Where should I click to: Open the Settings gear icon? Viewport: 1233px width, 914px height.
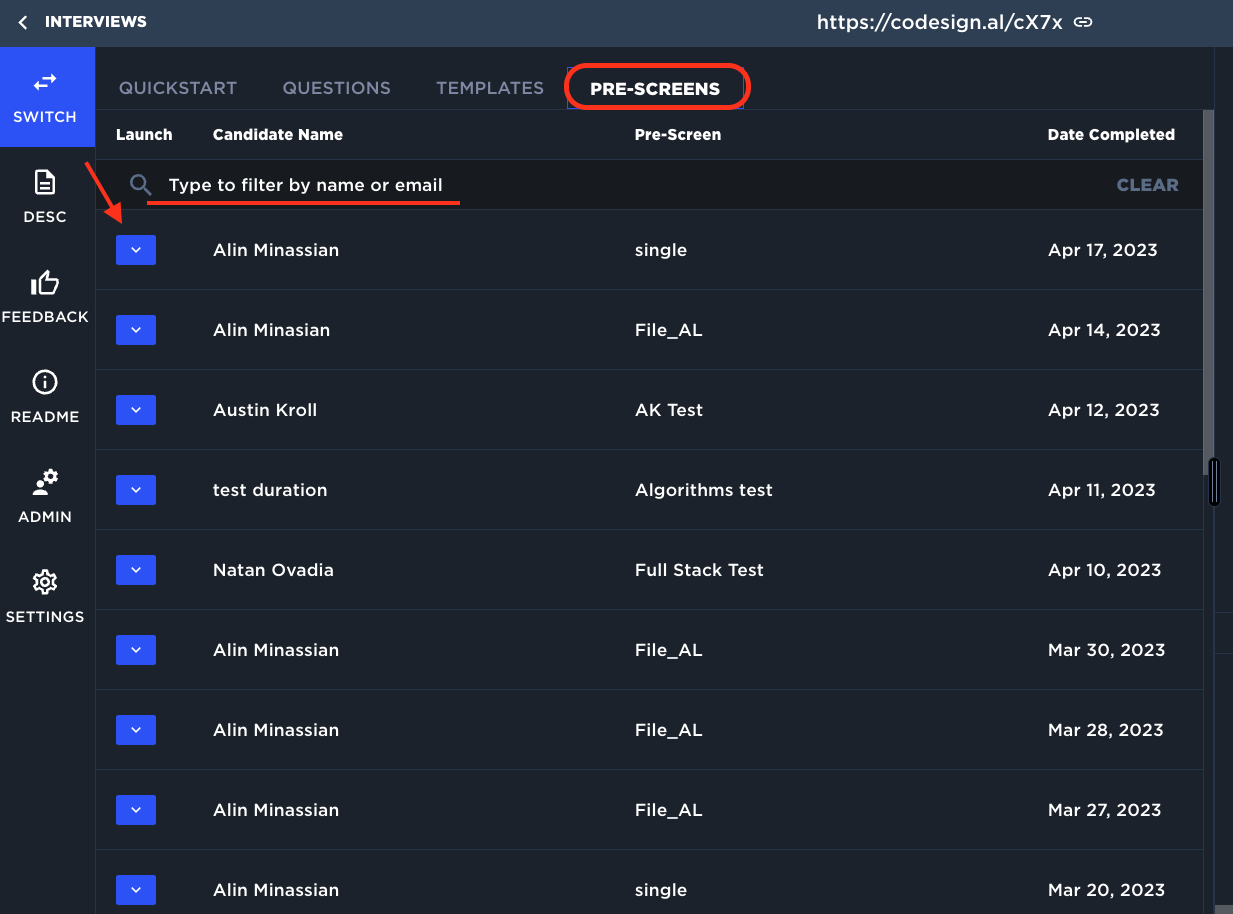pyautogui.click(x=45, y=583)
